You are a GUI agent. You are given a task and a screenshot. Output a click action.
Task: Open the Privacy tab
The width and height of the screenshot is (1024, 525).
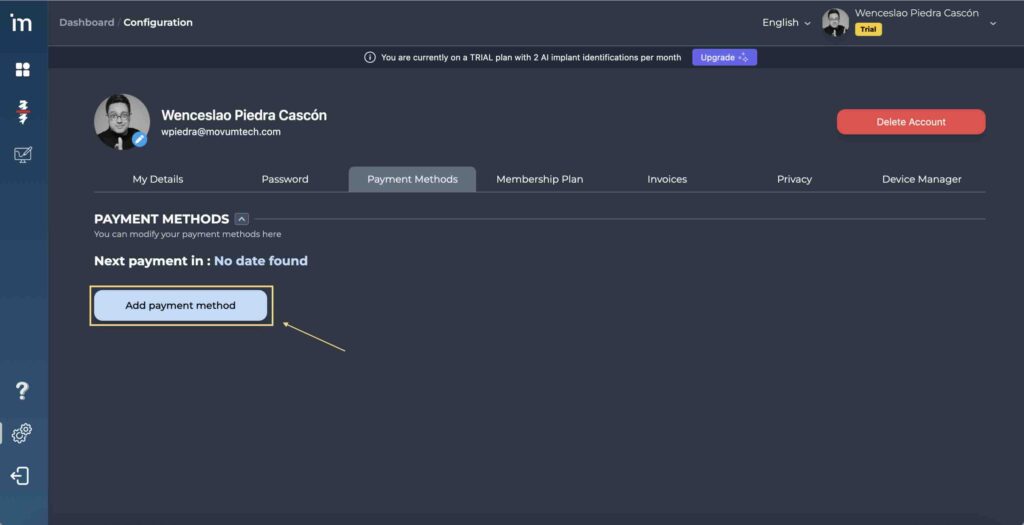tap(794, 179)
